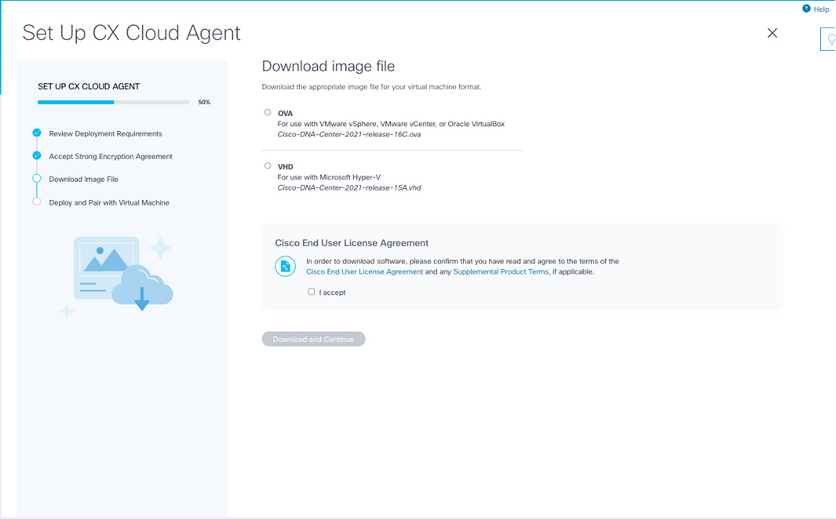Click the Help link text
This screenshot has width=836, height=519.
[821, 9]
